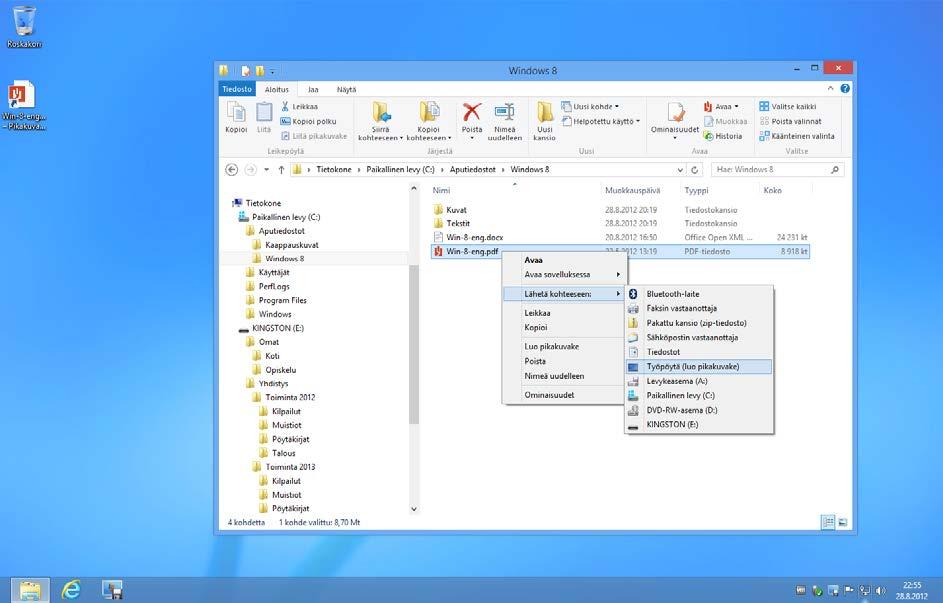Screen dimensions: 943x603
Task: Open Siirrä kohteeseen dropdown
Action: [380, 121]
